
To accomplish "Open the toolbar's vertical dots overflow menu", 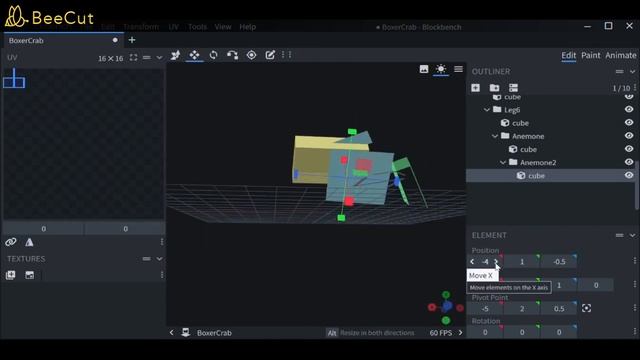I will (287, 55).
